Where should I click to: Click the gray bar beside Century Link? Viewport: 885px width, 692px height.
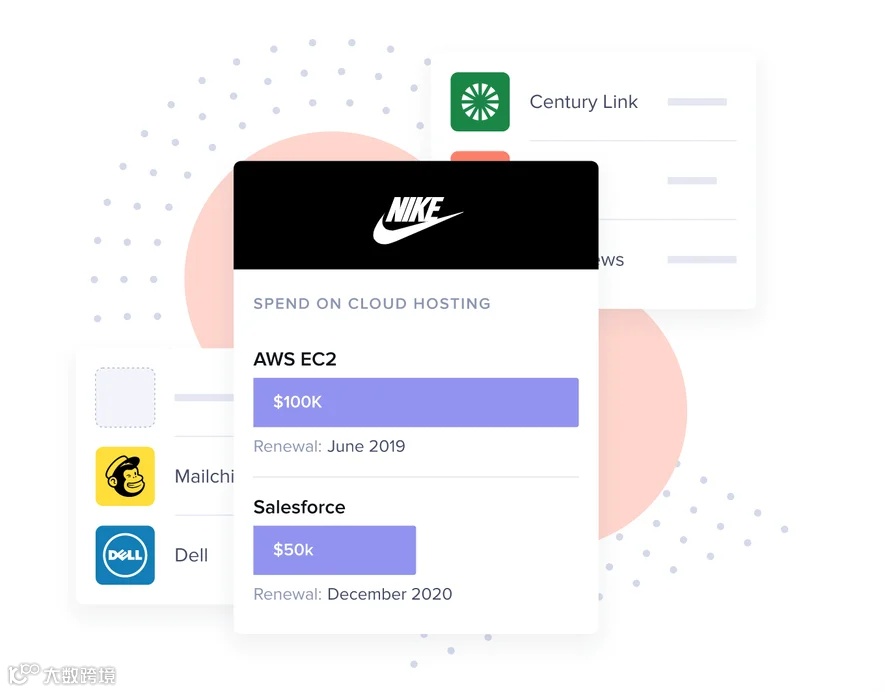pyautogui.click(x=697, y=102)
